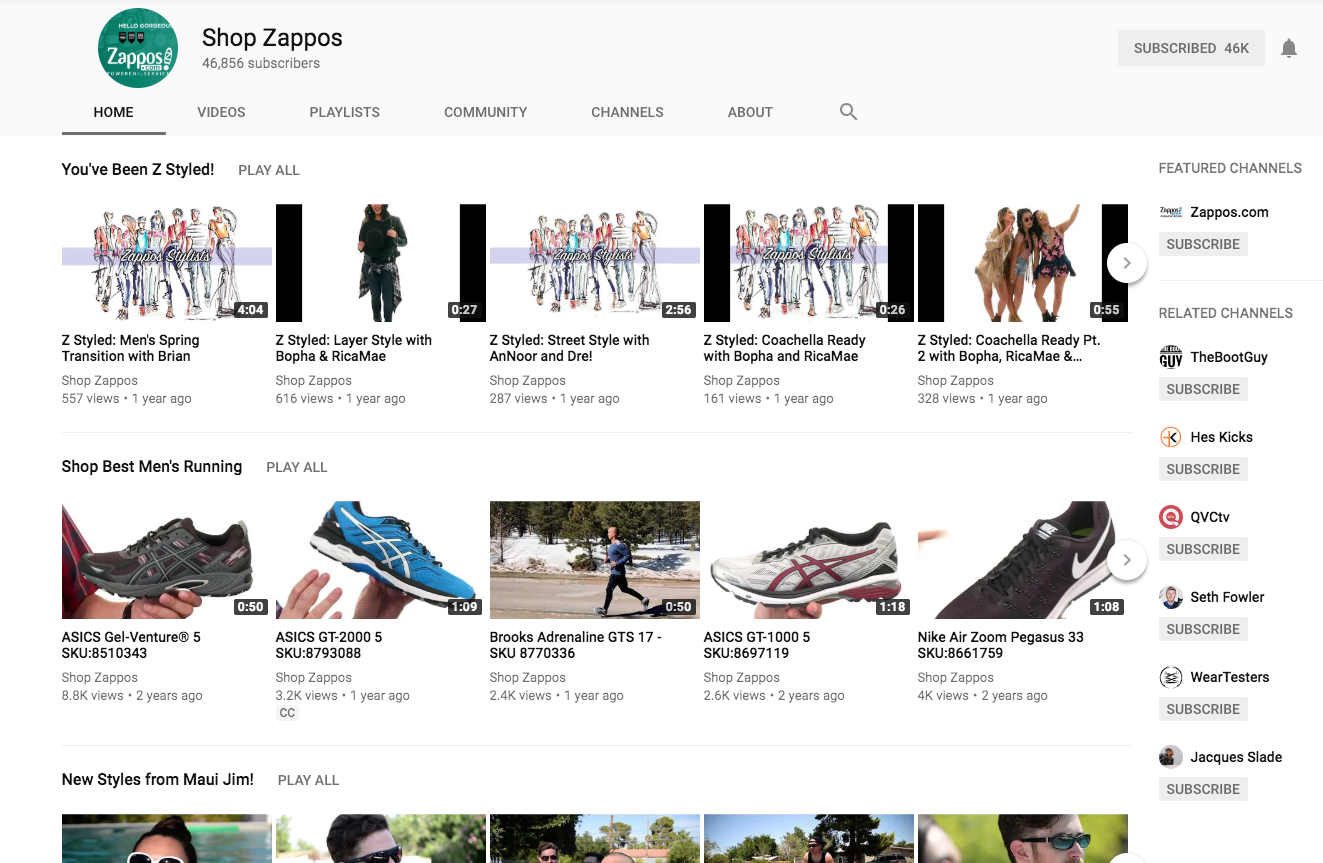The height and width of the screenshot is (863, 1323).
Task: Open Nike Air Zoom Pegasus 33 thumbnail
Action: coord(1023,560)
